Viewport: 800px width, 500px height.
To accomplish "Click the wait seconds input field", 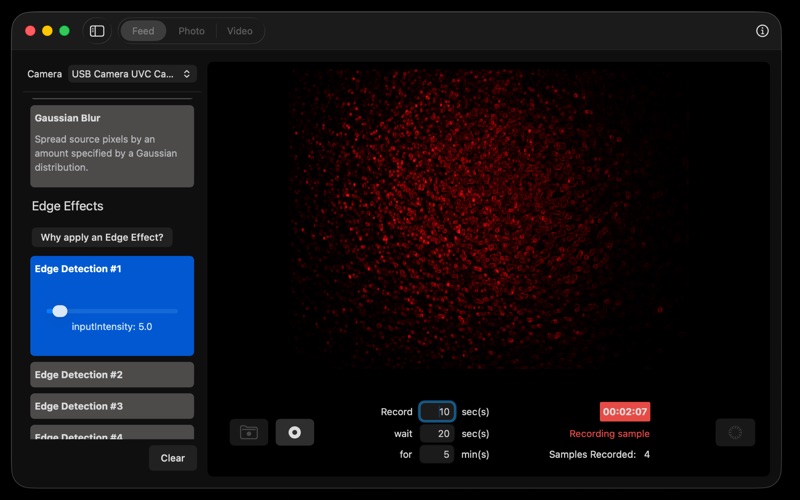I will click(x=437, y=434).
